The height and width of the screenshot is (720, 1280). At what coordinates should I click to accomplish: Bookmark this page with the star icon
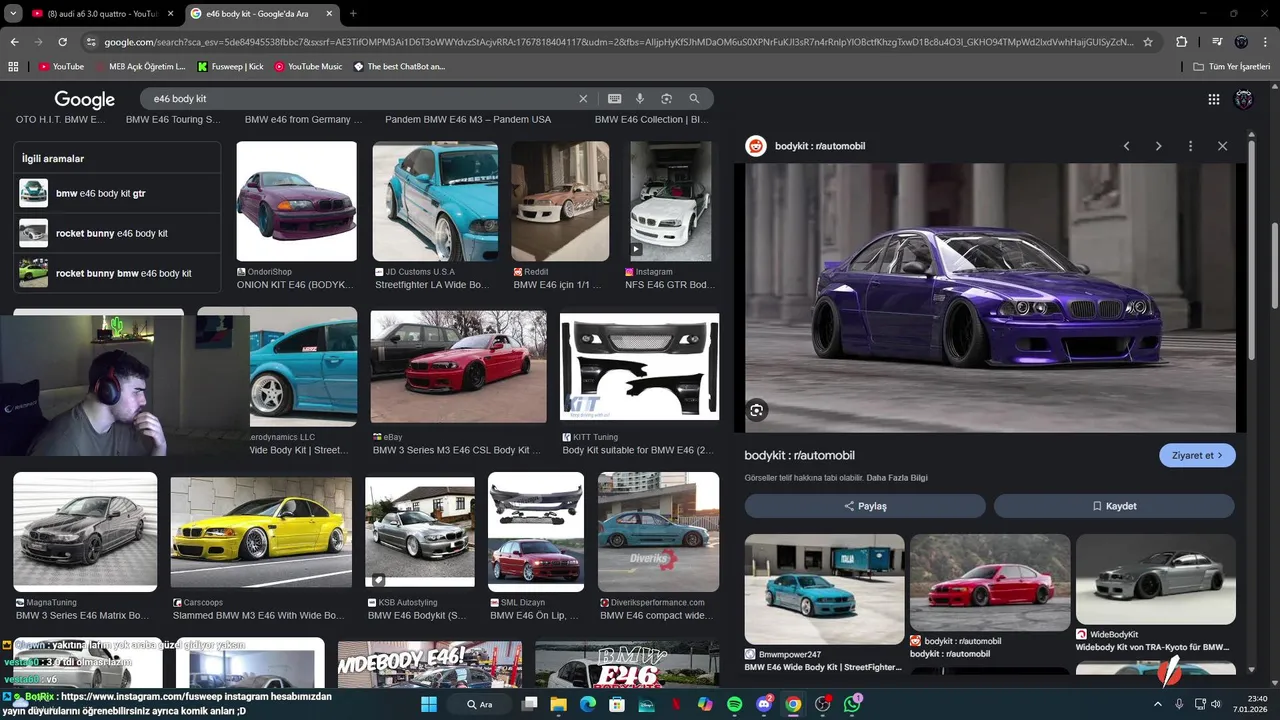(x=1148, y=42)
